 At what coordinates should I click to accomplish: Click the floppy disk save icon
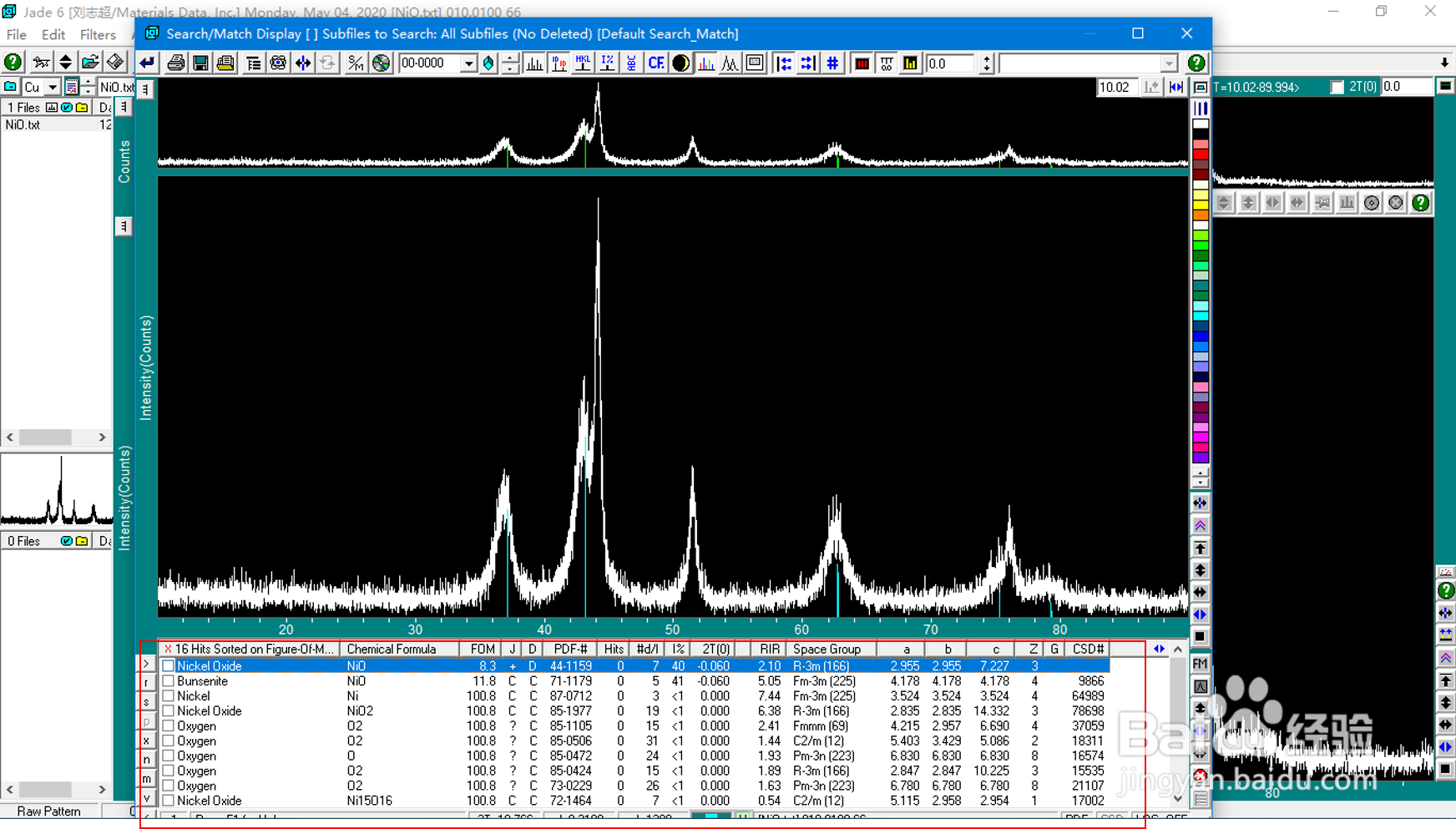click(200, 63)
